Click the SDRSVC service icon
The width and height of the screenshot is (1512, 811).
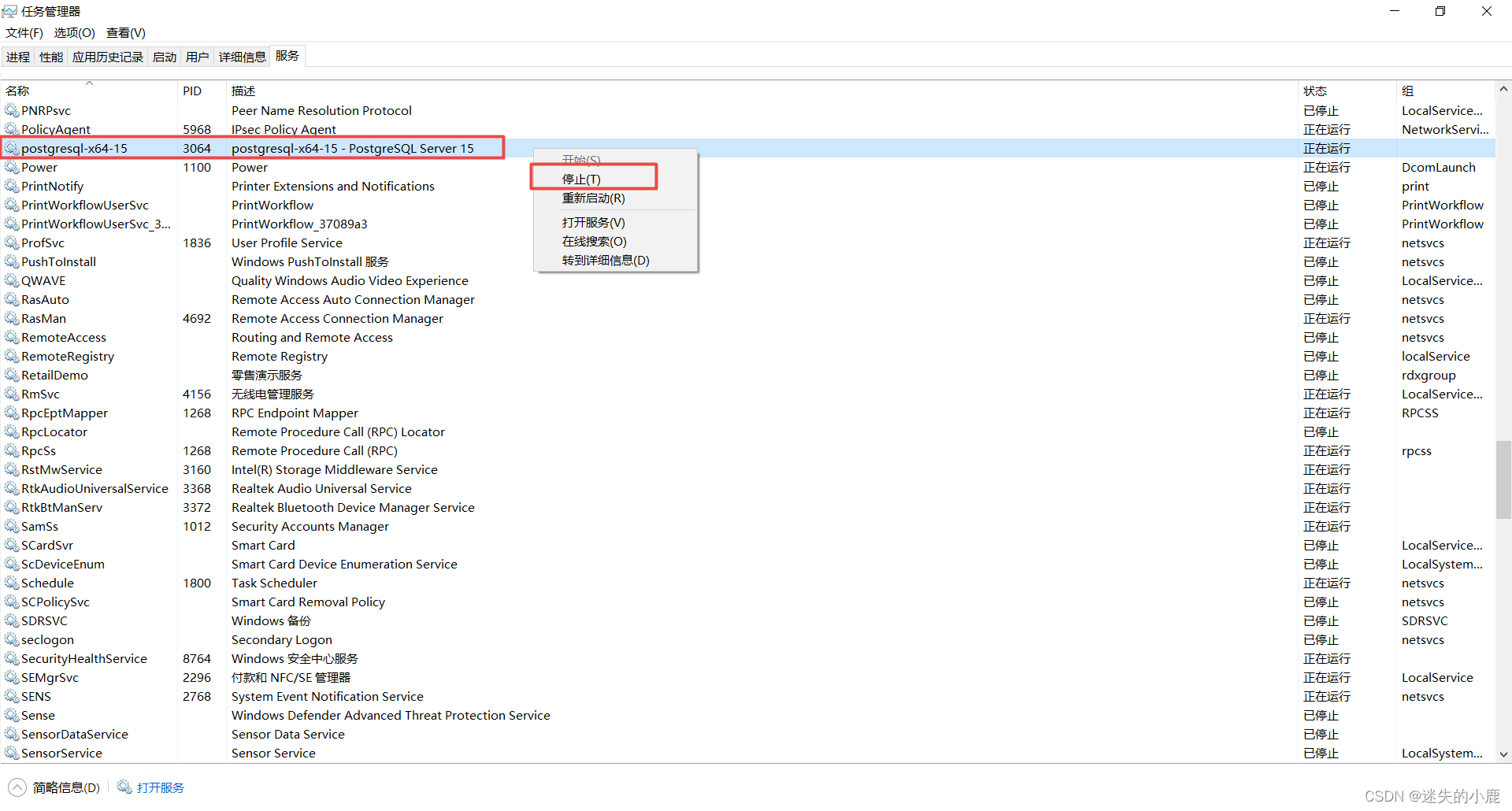click(12, 620)
